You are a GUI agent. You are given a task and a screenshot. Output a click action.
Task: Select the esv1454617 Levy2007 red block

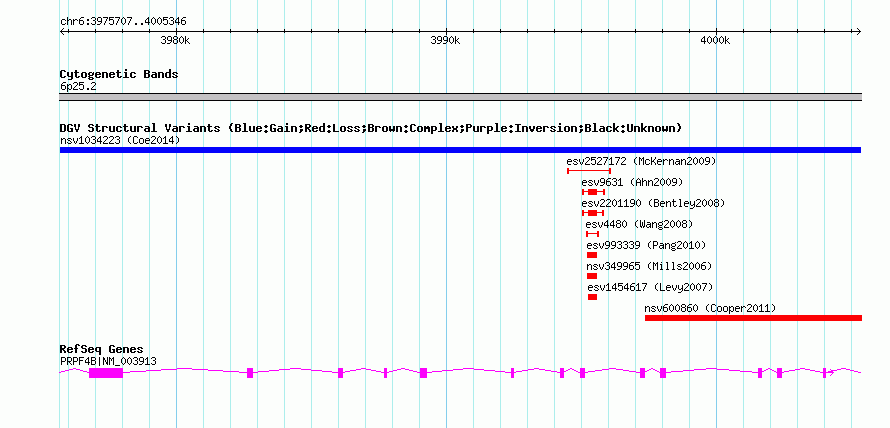(593, 297)
